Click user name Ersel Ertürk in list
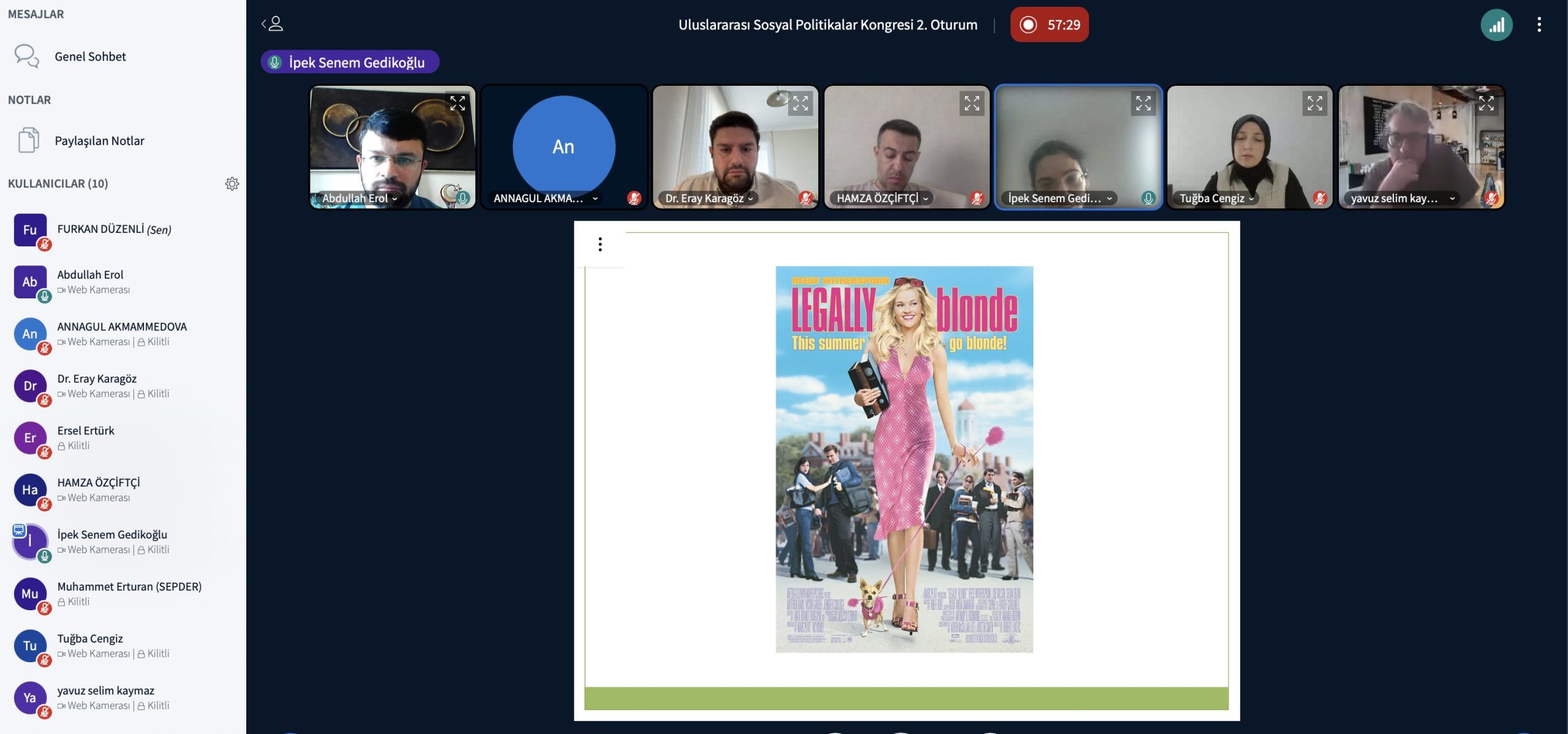Screen dimensions: 1568x734 click(x=86, y=431)
